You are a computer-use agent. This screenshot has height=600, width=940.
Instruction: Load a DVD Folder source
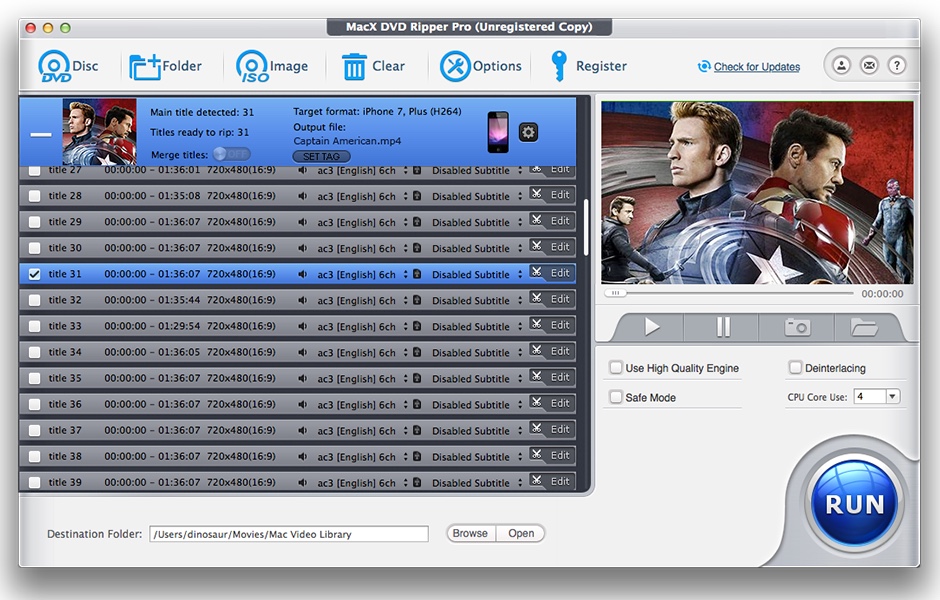165,66
